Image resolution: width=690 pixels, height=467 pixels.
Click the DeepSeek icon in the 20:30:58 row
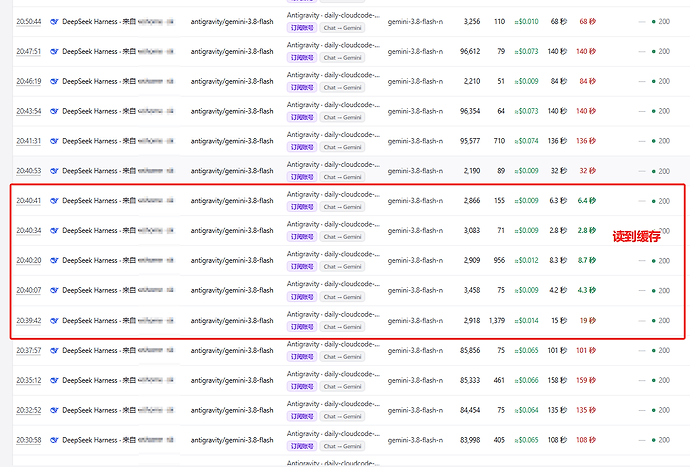tap(54, 440)
